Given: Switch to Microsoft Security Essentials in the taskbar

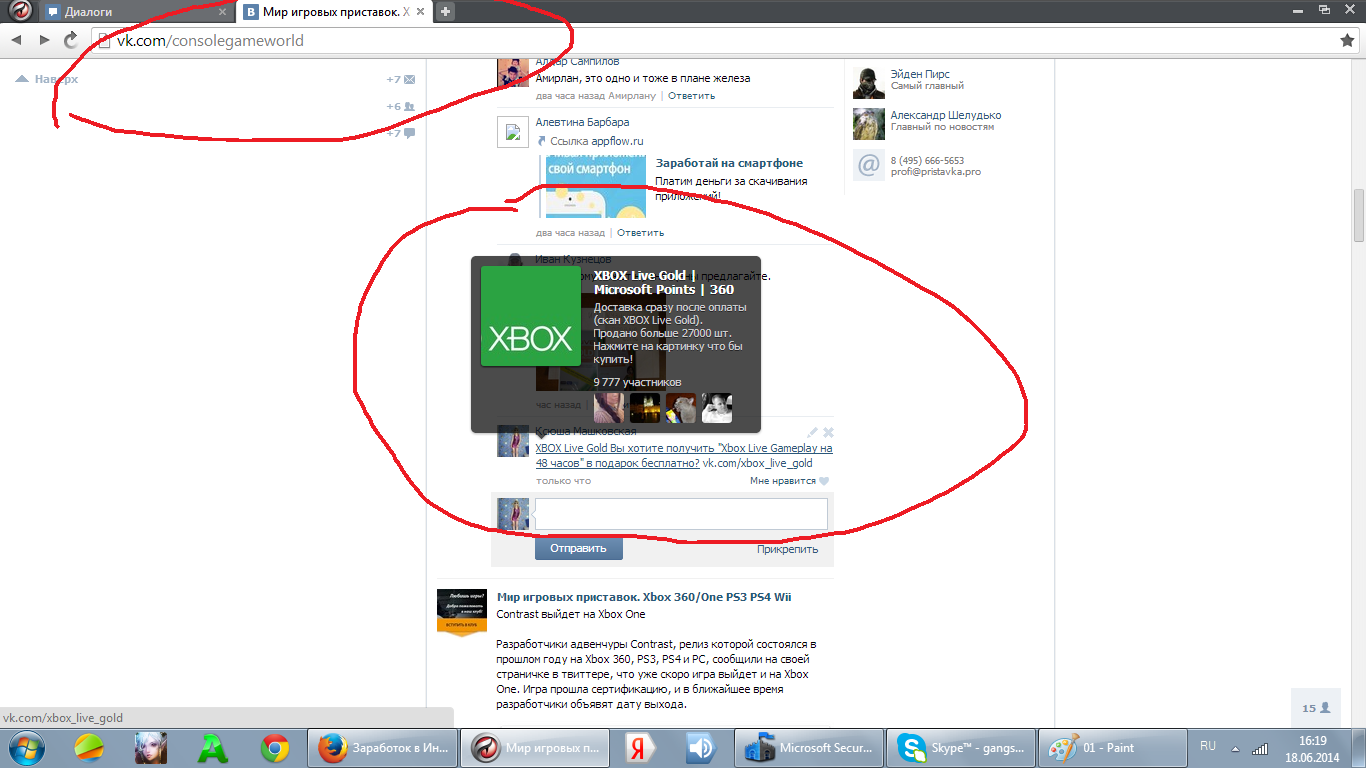Looking at the screenshot, I should [x=809, y=748].
